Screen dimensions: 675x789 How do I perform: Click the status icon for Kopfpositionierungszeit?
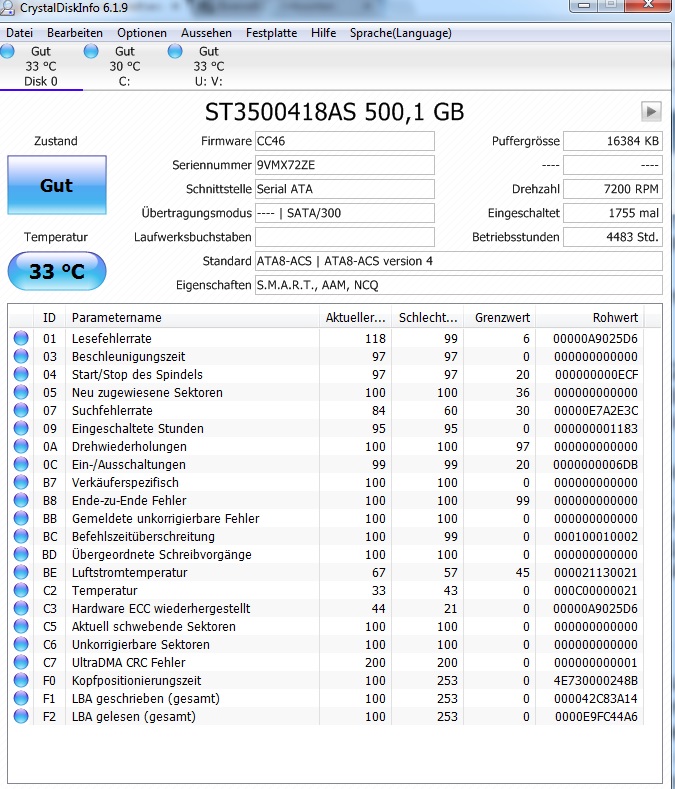(21, 680)
